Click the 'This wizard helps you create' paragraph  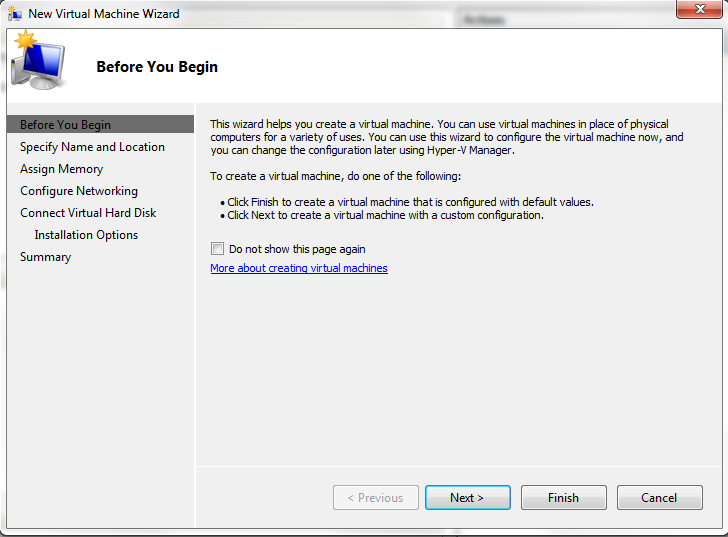pyautogui.click(x=446, y=137)
